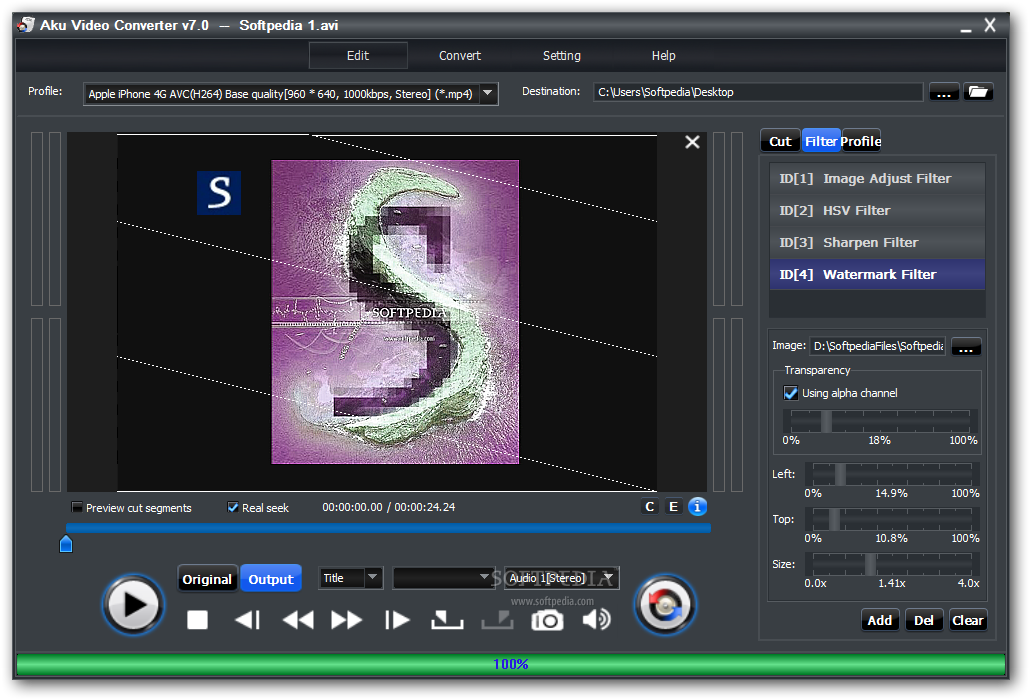Click the Aku Video Converter title icon
Image resolution: width=1030 pixels, height=700 pixels.
(x=26, y=25)
